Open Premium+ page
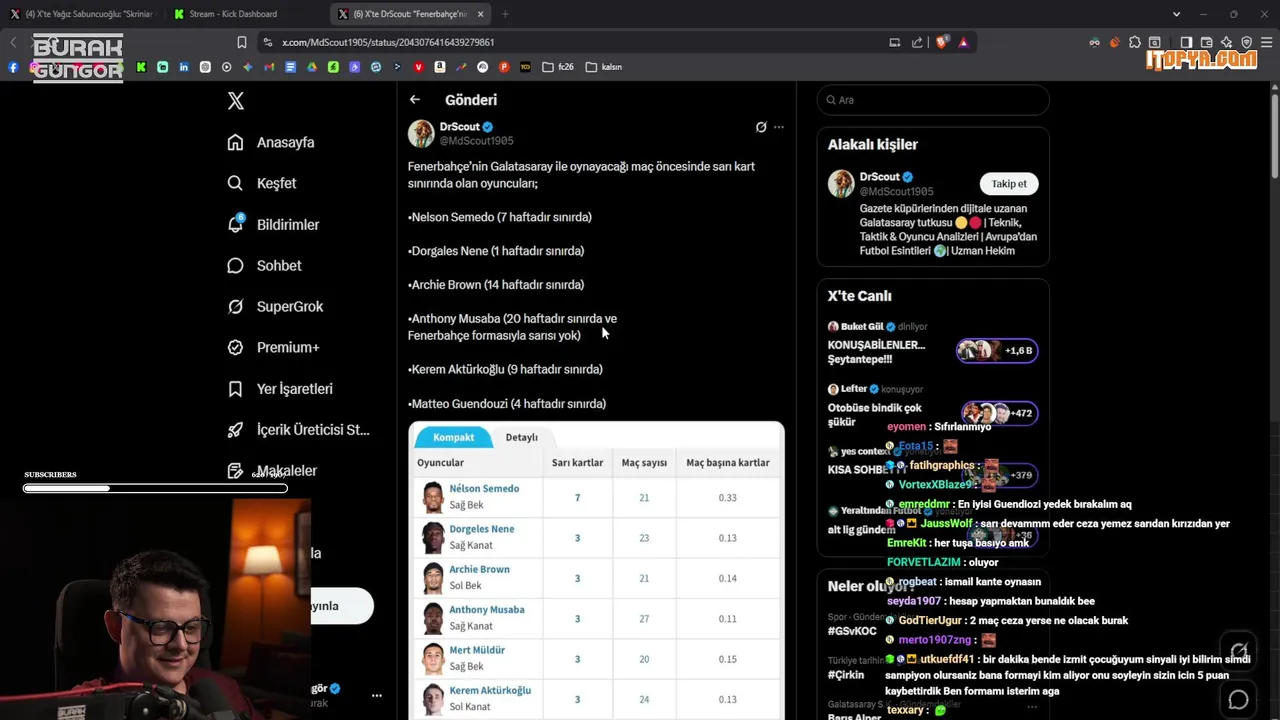Screen dimensions: 1280x720 (x=273, y=347)
